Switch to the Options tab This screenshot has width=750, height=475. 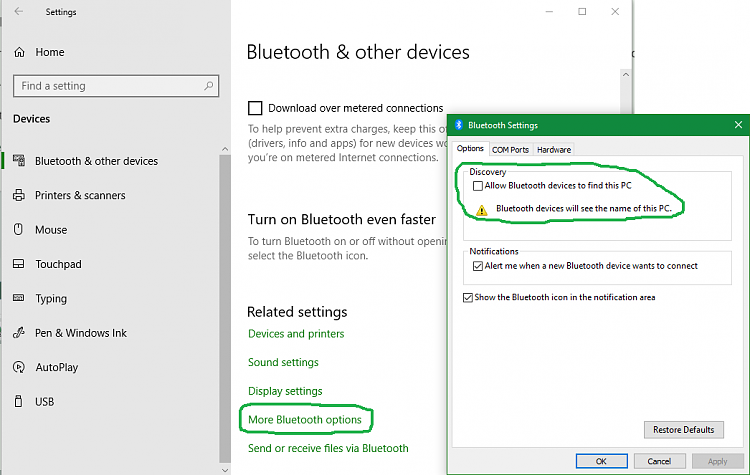coord(470,149)
